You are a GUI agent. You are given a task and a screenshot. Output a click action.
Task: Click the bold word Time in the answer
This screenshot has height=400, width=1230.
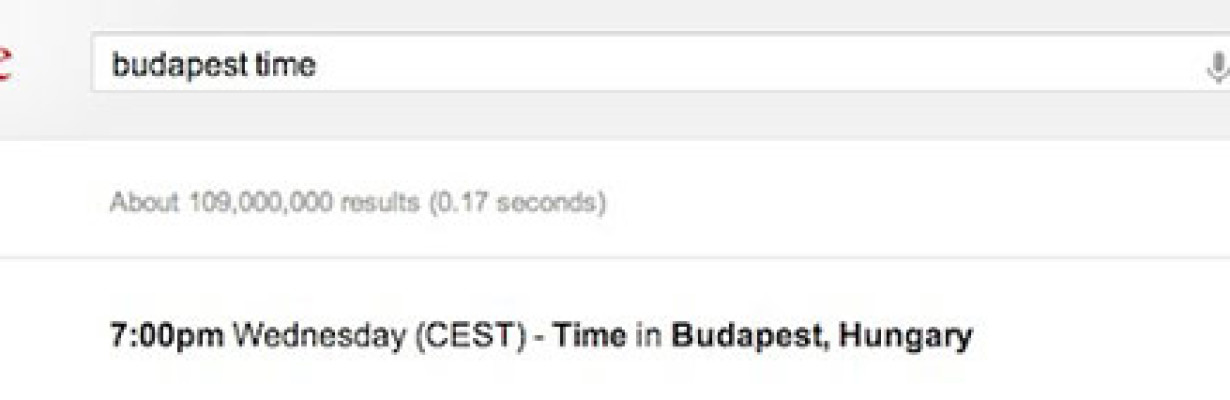pos(591,336)
